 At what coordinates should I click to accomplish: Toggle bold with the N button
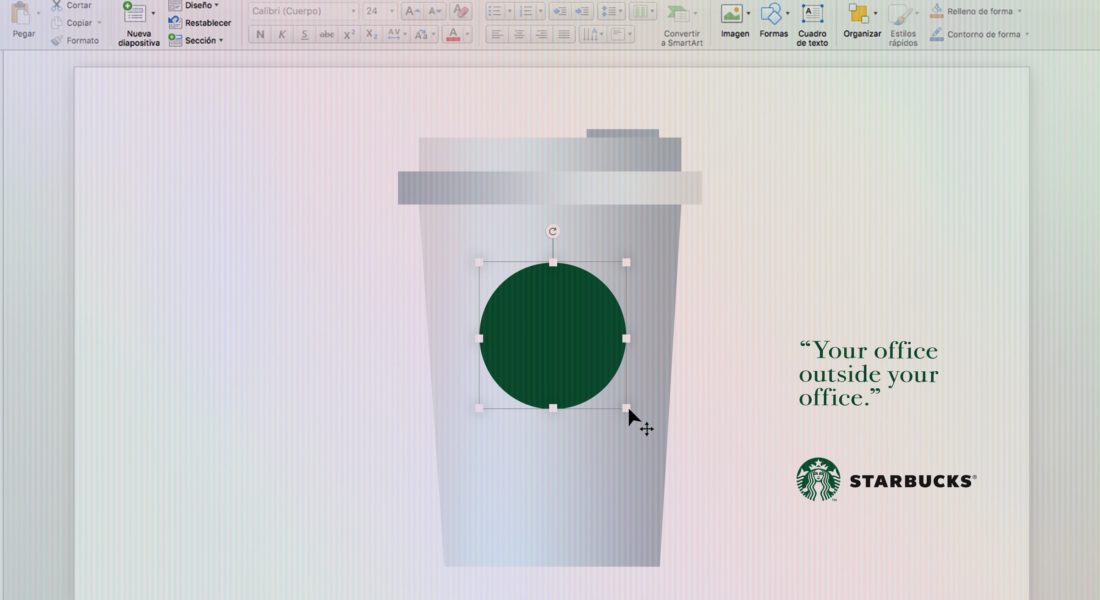260,34
